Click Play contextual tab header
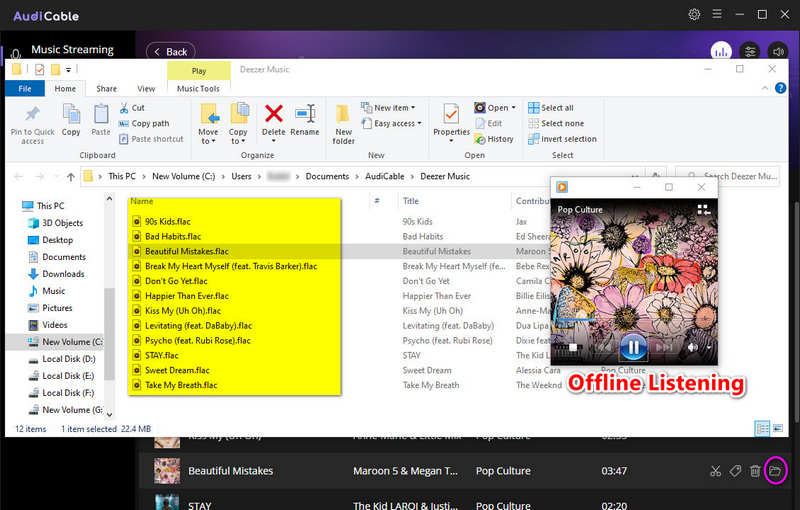Screen dimensions: 800x510 (198, 71)
